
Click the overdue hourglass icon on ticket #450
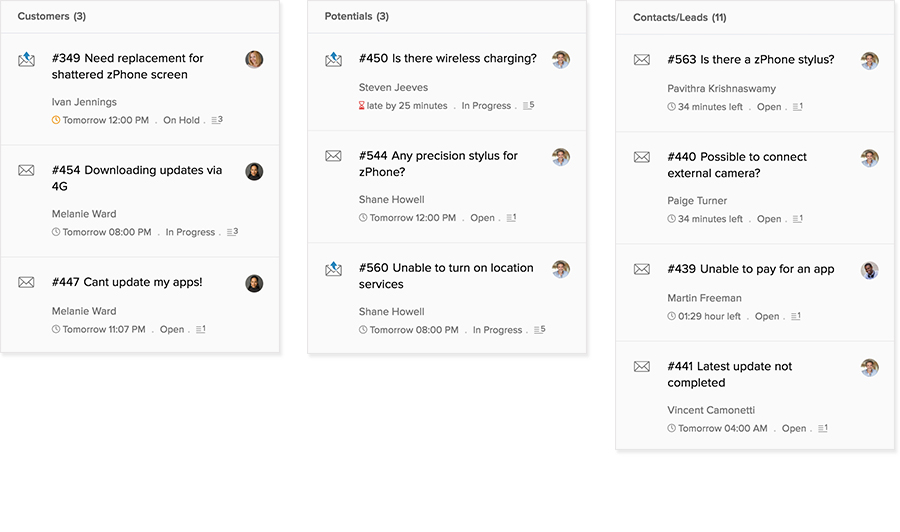tap(362, 106)
